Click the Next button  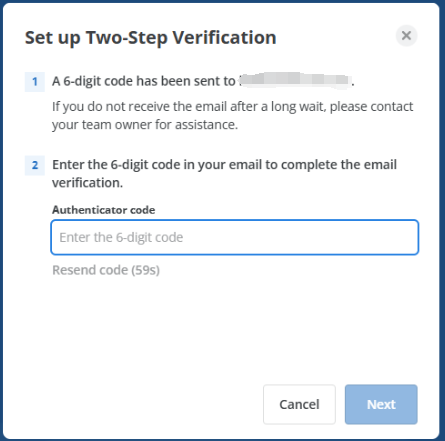coord(381,404)
